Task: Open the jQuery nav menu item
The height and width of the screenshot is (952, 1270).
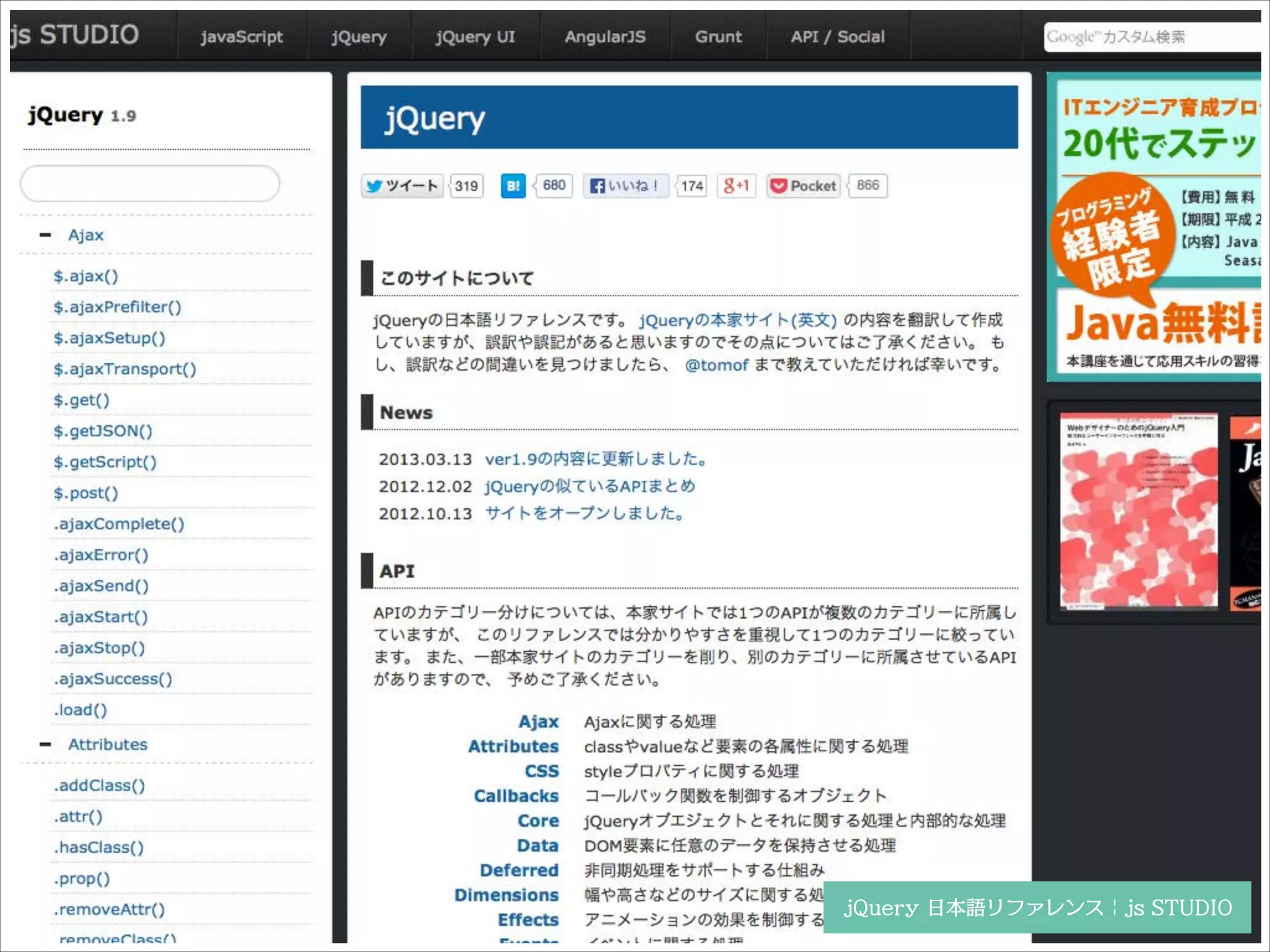Action: click(x=359, y=37)
